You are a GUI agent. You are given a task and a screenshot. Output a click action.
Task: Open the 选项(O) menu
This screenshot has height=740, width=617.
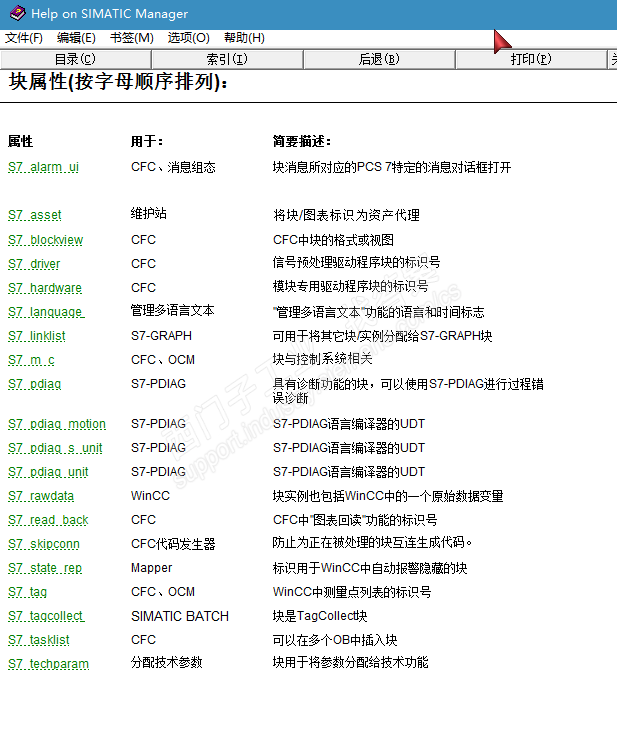(188, 38)
